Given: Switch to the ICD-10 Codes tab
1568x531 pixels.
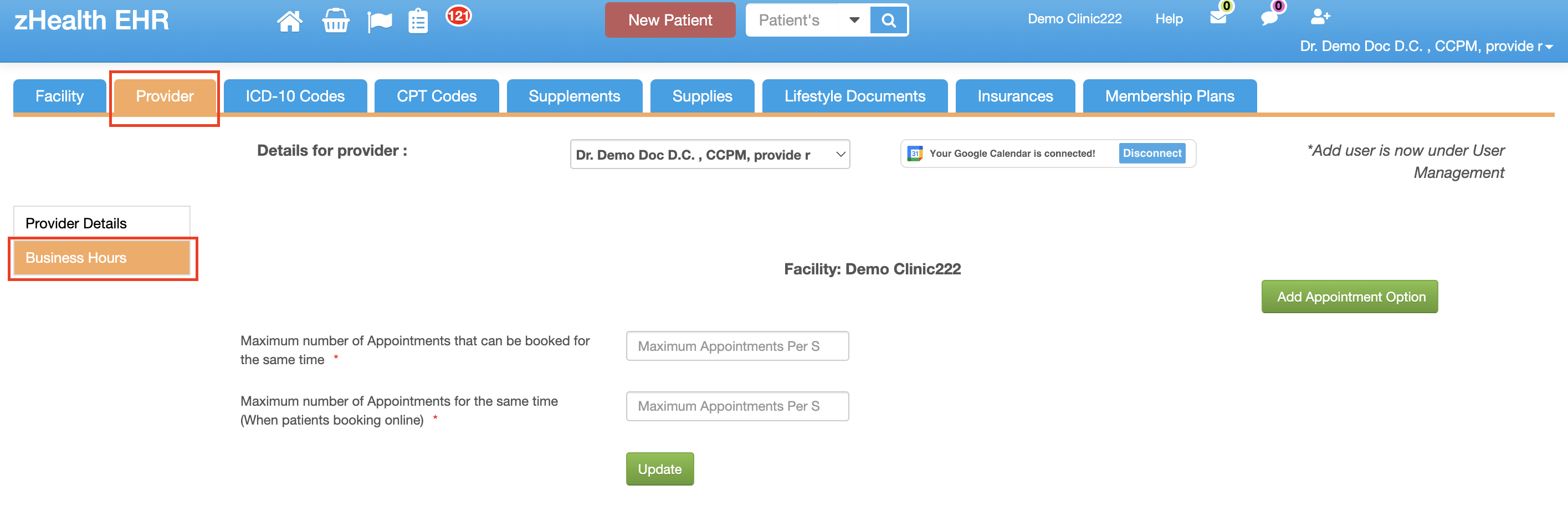Looking at the screenshot, I should (295, 96).
